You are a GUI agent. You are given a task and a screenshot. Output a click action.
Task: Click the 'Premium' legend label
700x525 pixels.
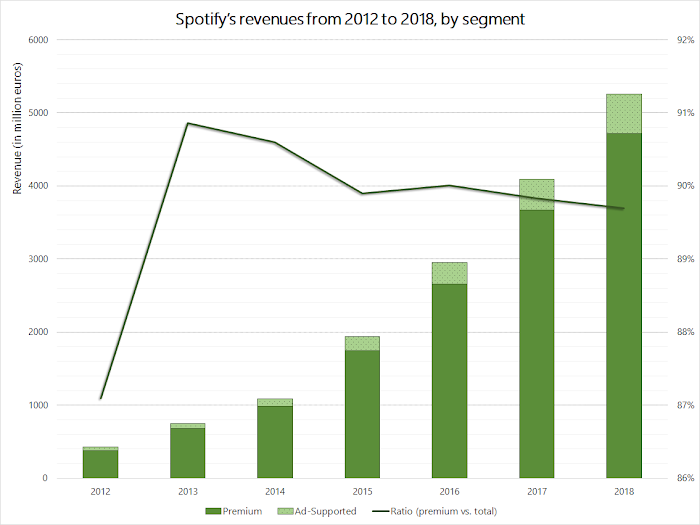(242, 511)
